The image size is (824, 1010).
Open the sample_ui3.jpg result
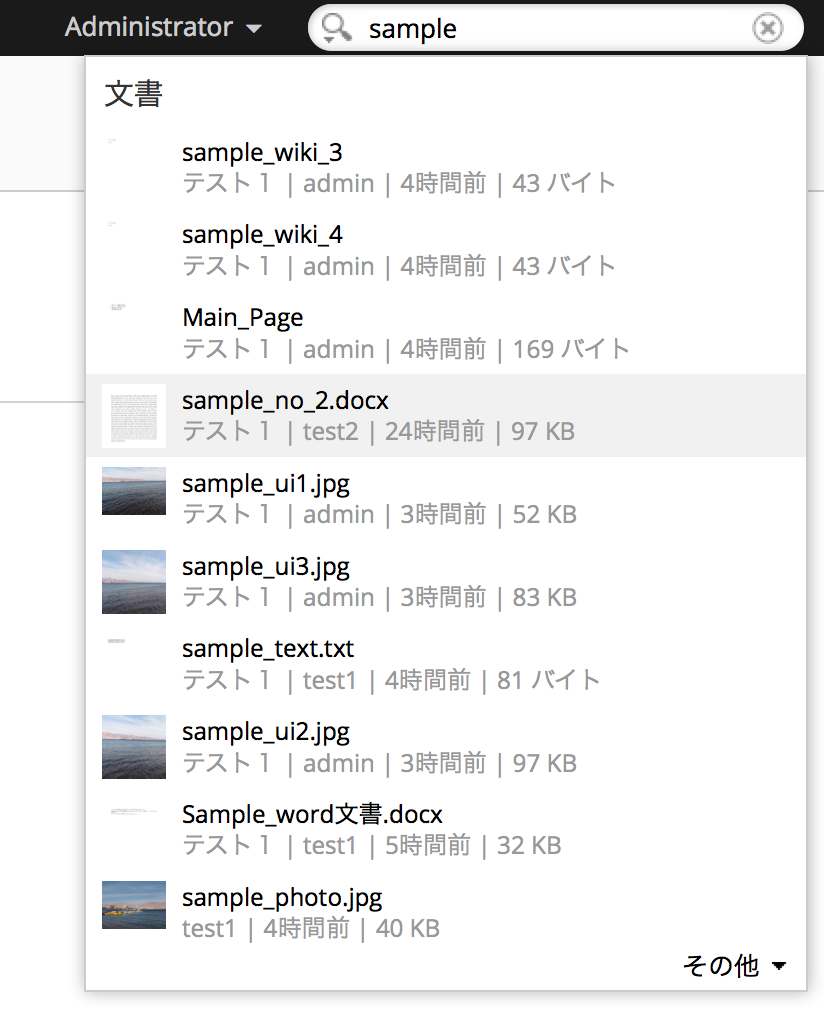click(x=265, y=567)
